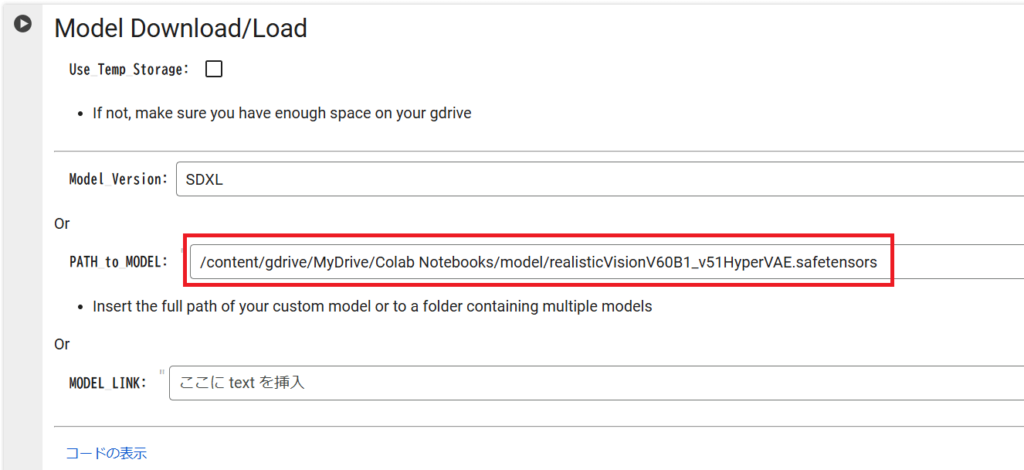
Task: Click the Model_Version label
Action: click(x=117, y=180)
